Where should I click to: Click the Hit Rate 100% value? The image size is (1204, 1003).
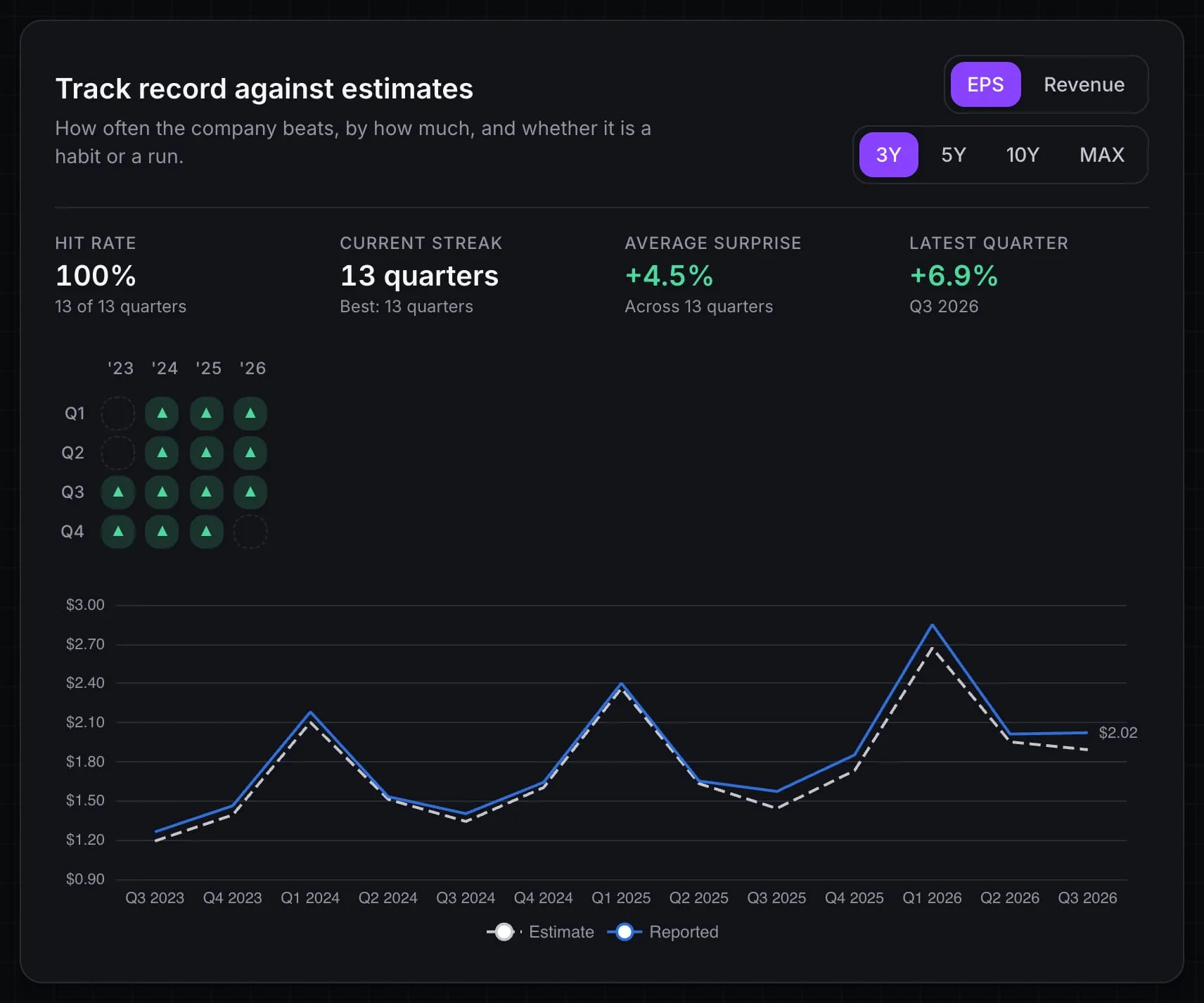pyautogui.click(x=96, y=275)
